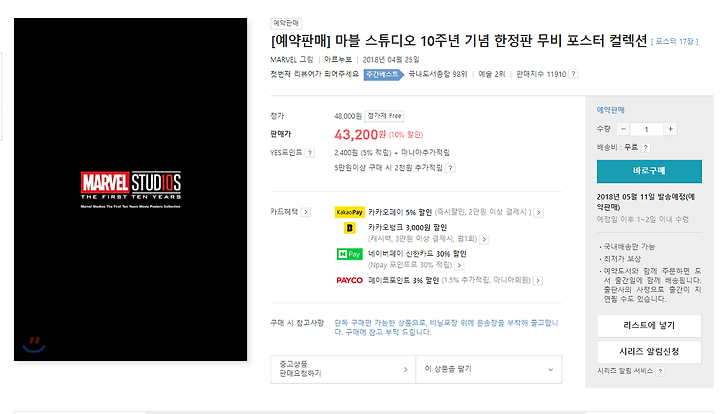Open help icon next to 배송비 무료
The image size is (720, 414).
click(x=646, y=147)
